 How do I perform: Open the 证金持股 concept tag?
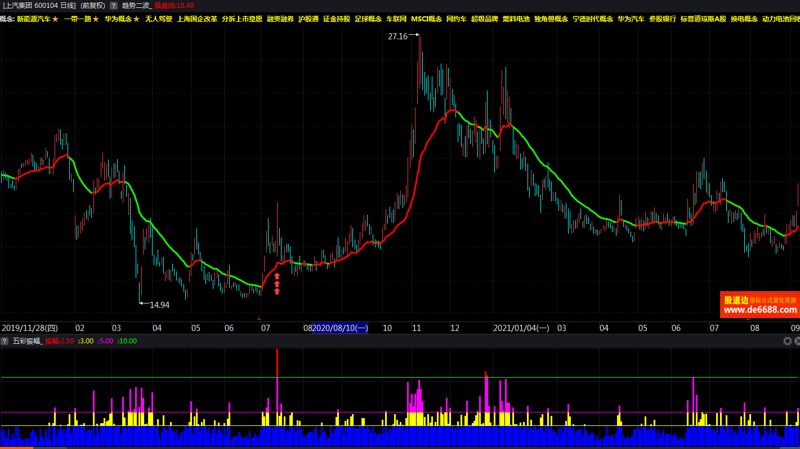point(337,19)
